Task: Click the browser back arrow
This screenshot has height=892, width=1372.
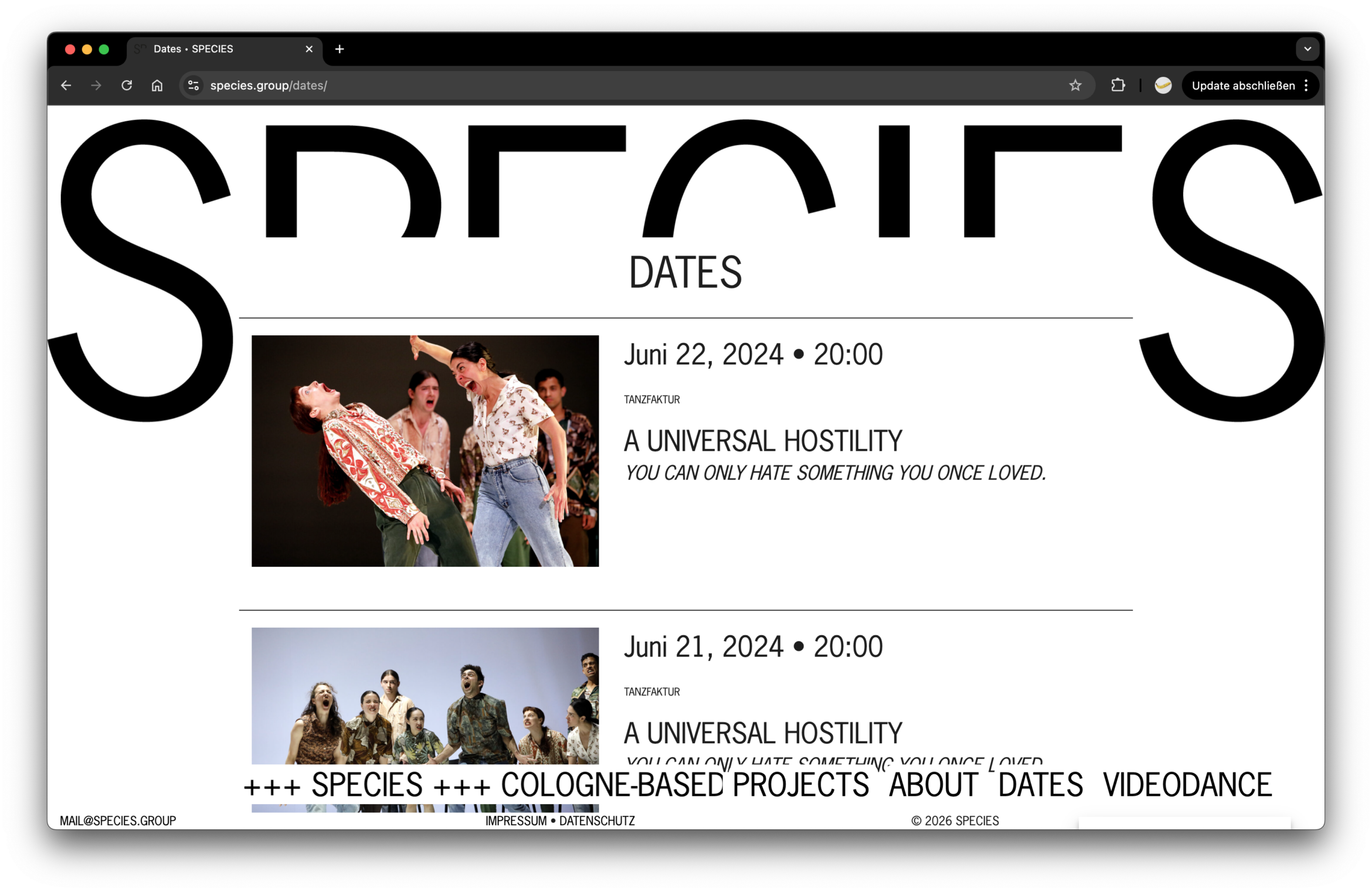Action: point(66,85)
